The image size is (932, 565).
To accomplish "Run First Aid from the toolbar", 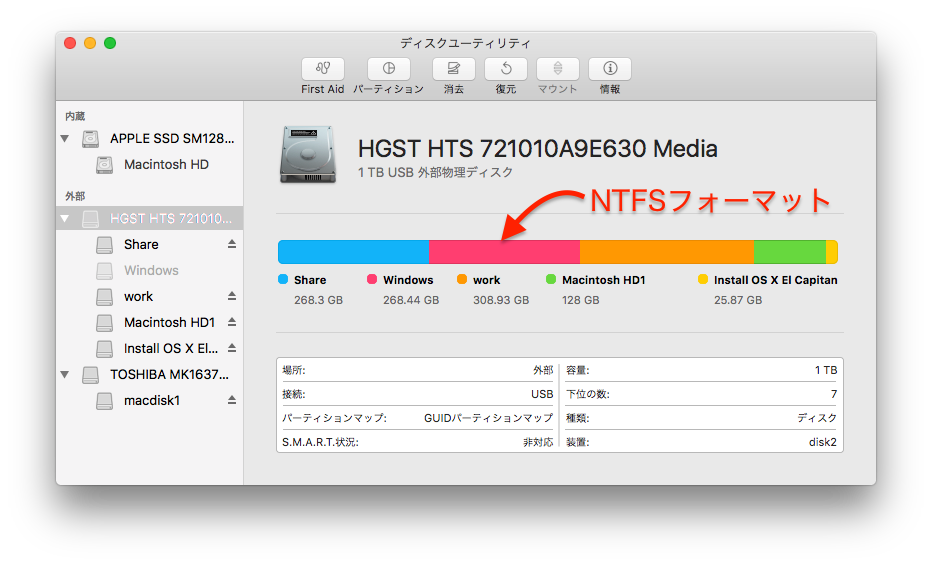I will point(323,69).
